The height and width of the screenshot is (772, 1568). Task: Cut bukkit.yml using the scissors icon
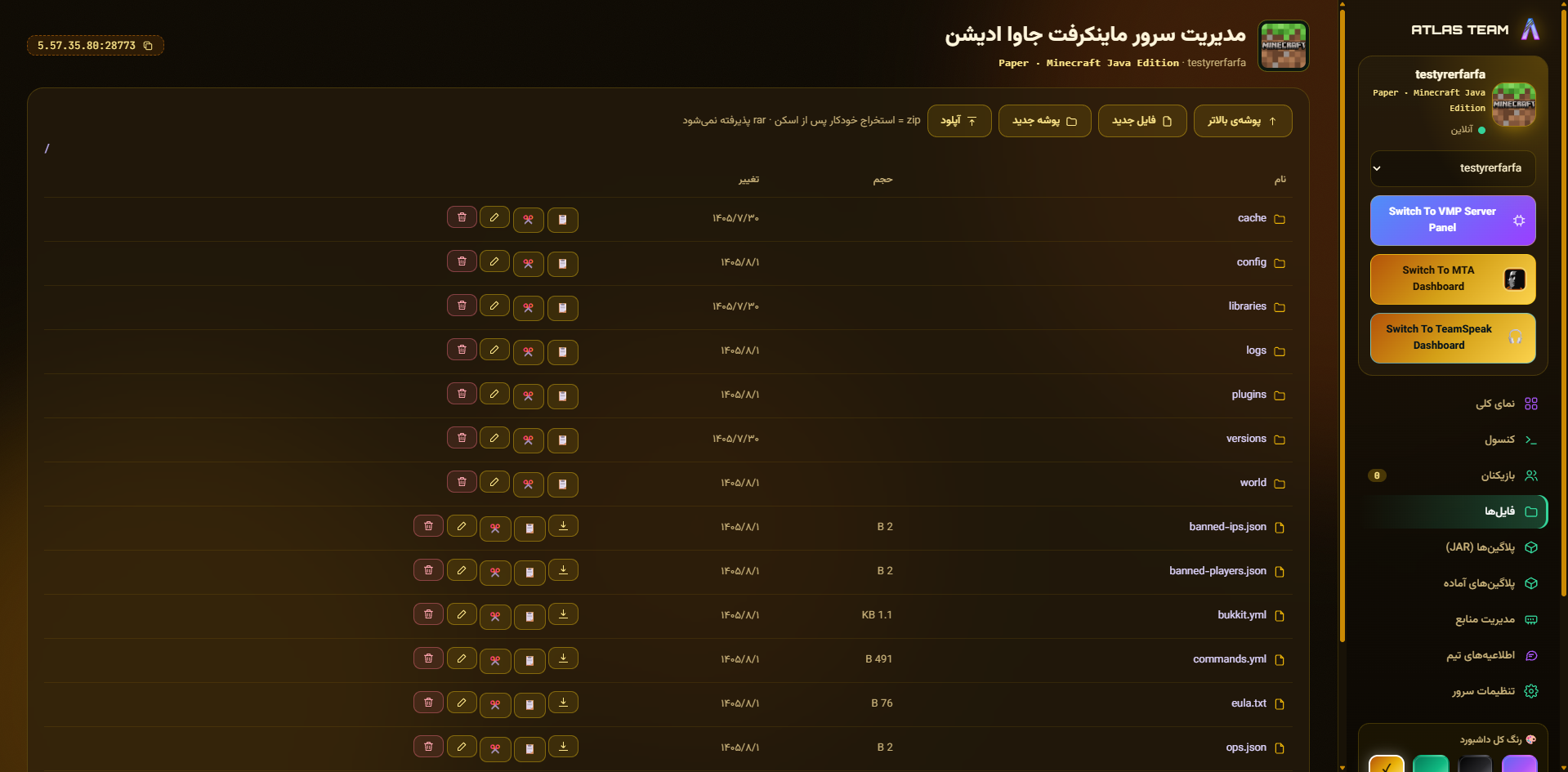tap(495, 617)
